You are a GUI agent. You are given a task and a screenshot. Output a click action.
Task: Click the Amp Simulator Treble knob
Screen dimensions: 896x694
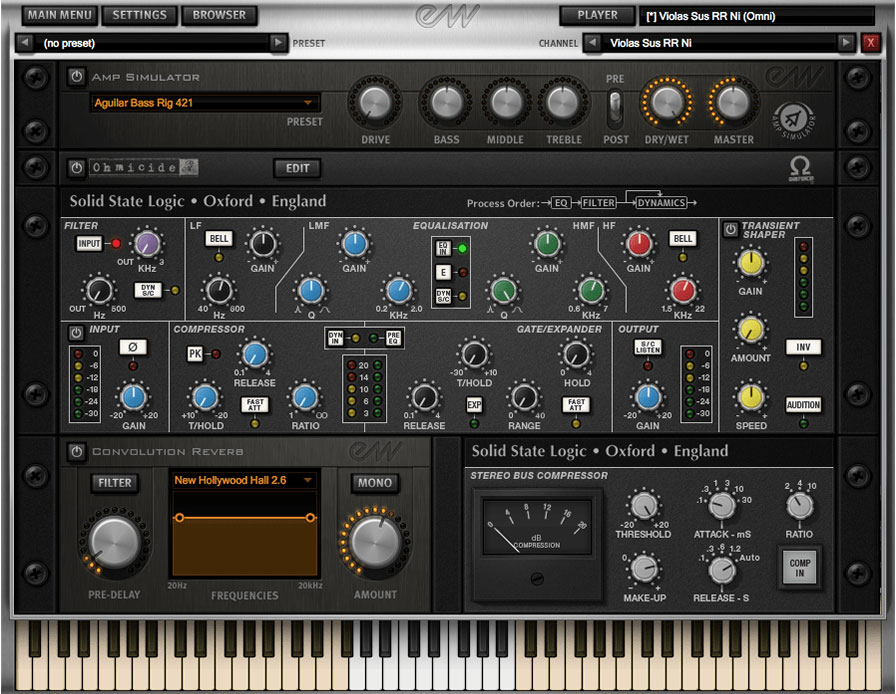[563, 103]
